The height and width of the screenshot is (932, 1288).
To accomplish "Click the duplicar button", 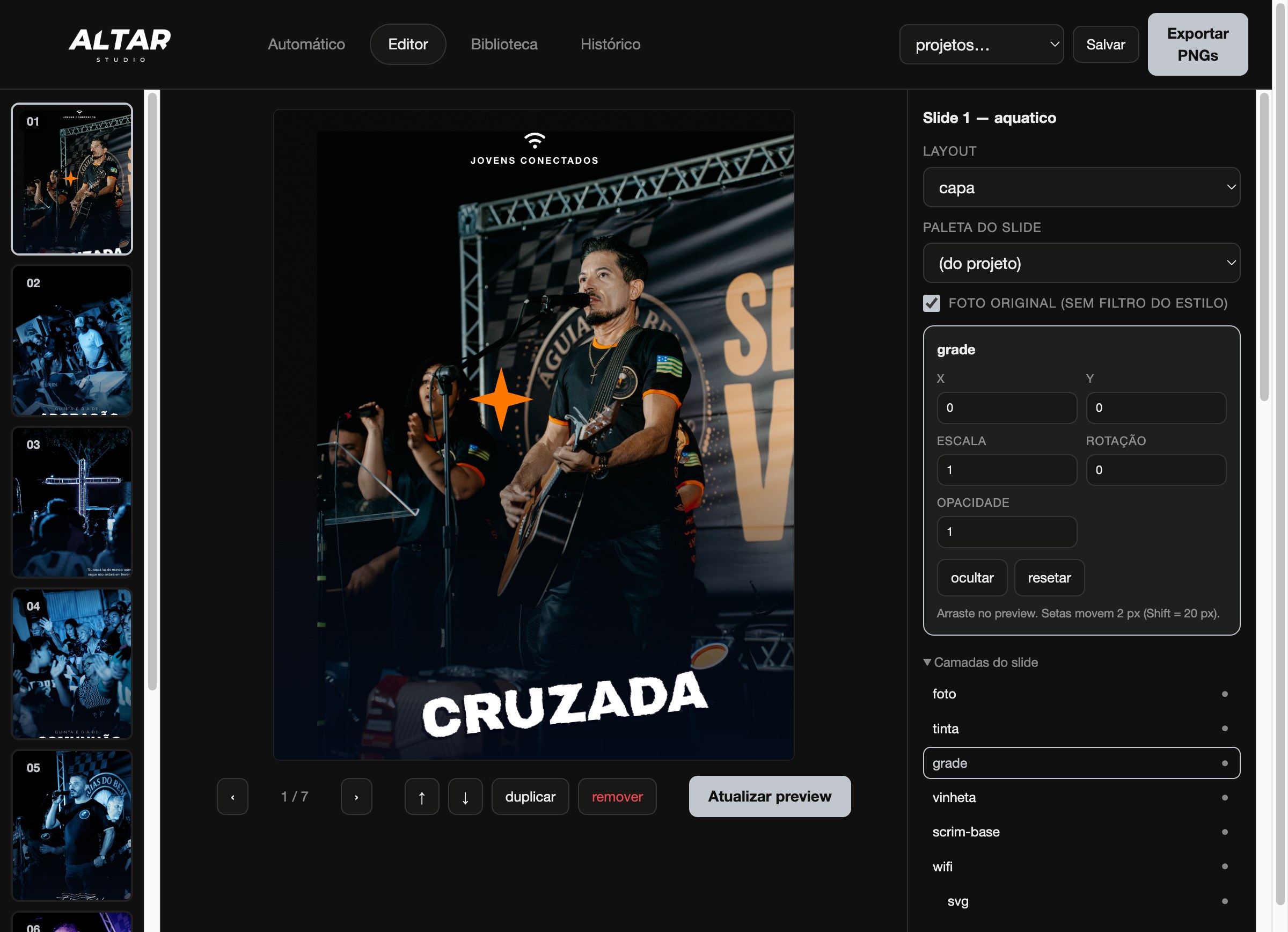I will 530,796.
